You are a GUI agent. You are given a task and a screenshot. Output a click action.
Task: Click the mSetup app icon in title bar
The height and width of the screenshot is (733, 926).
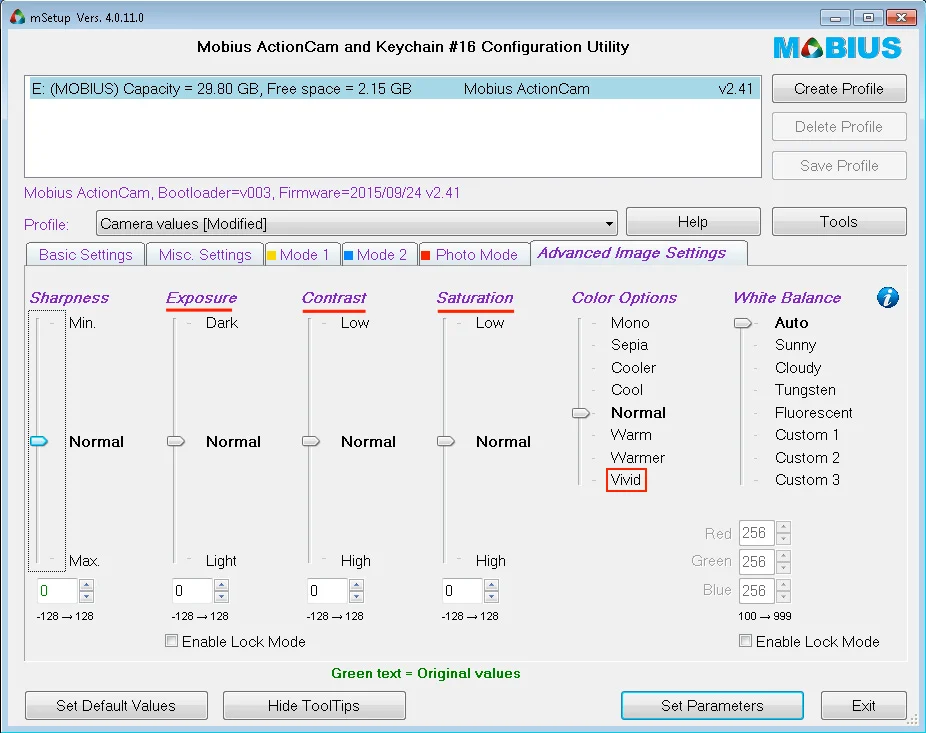point(18,17)
